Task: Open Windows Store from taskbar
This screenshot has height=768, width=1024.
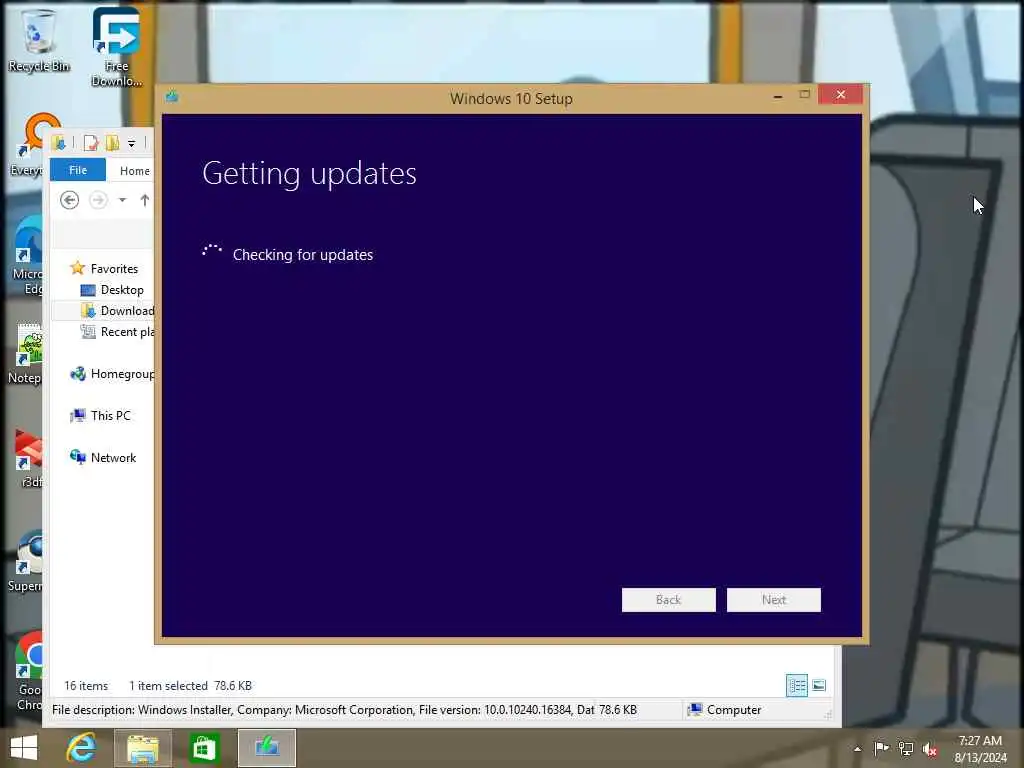Action: coord(204,748)
